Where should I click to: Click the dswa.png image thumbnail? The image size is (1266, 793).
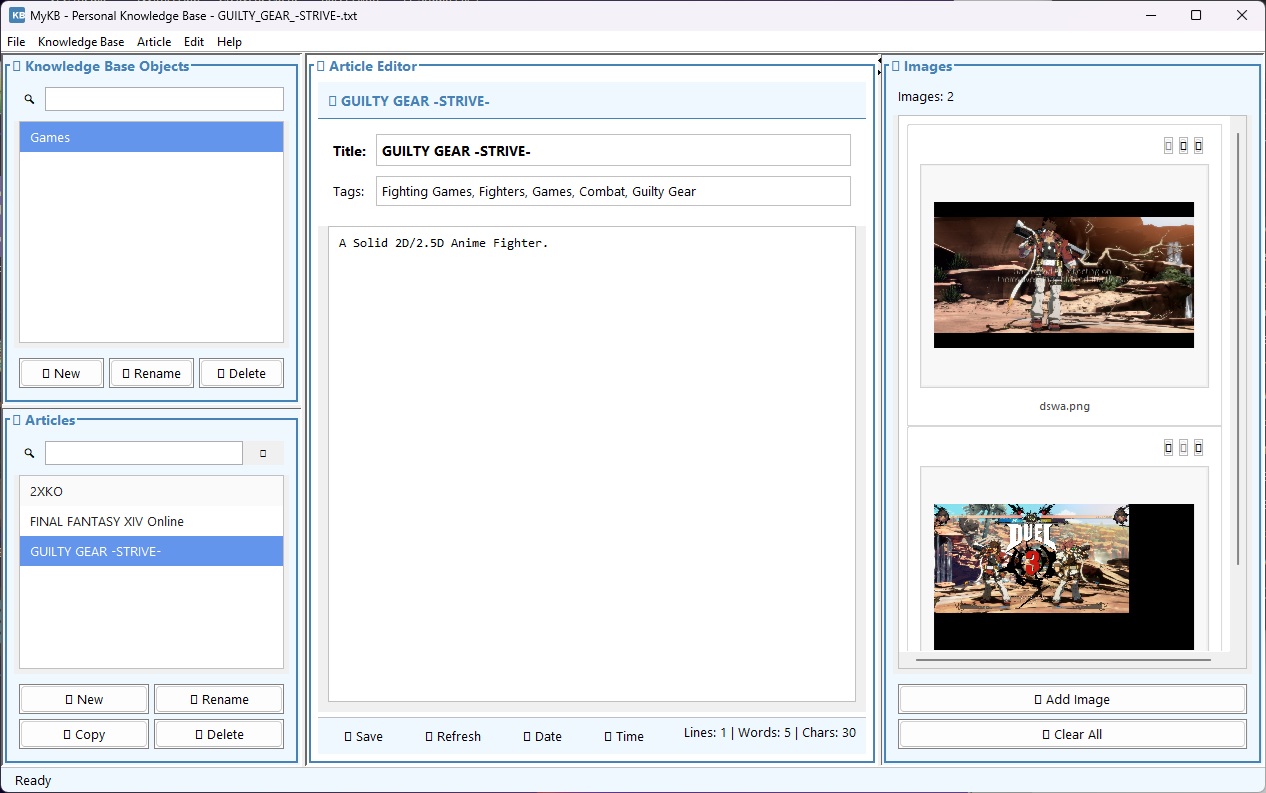(x=1063, y=275)
